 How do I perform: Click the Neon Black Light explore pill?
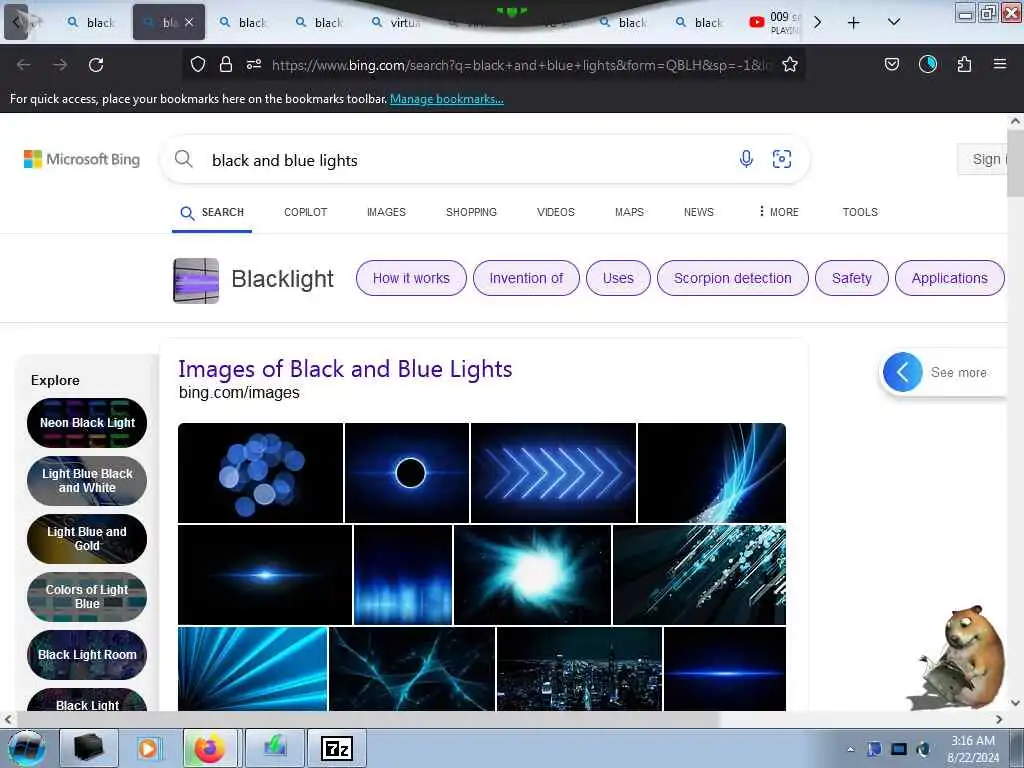[87, 423]
